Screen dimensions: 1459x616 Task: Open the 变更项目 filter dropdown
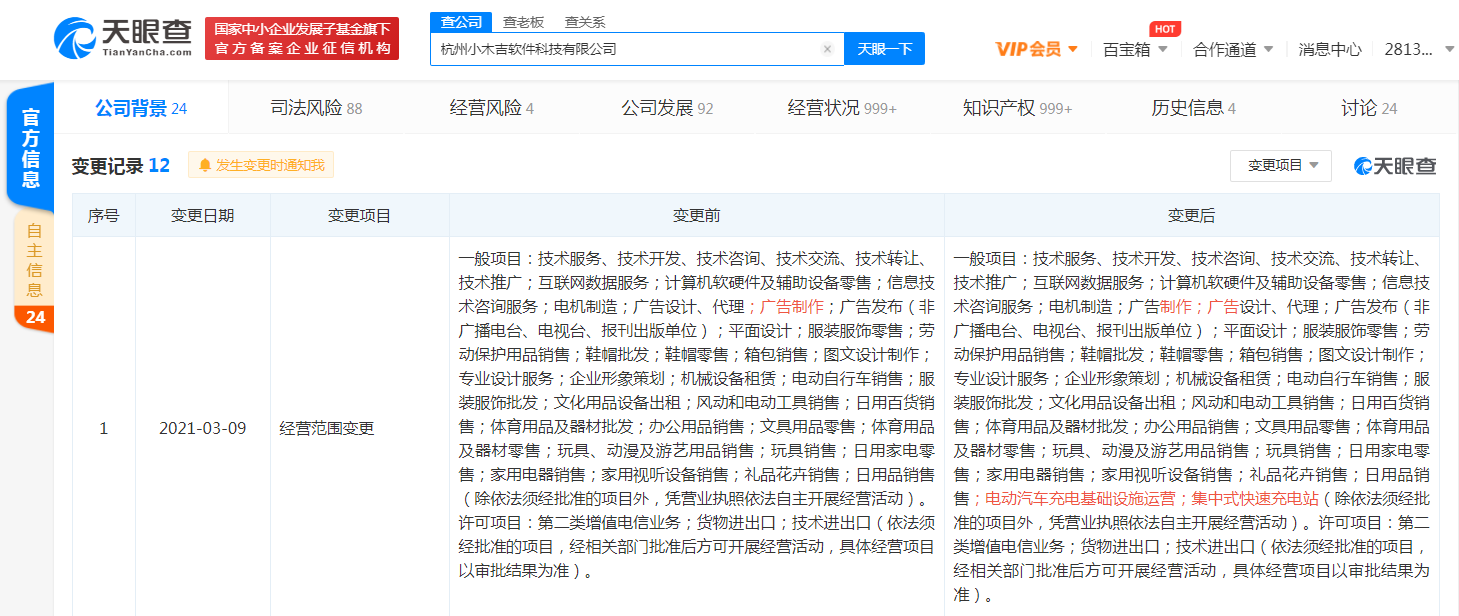point(1280,165)
